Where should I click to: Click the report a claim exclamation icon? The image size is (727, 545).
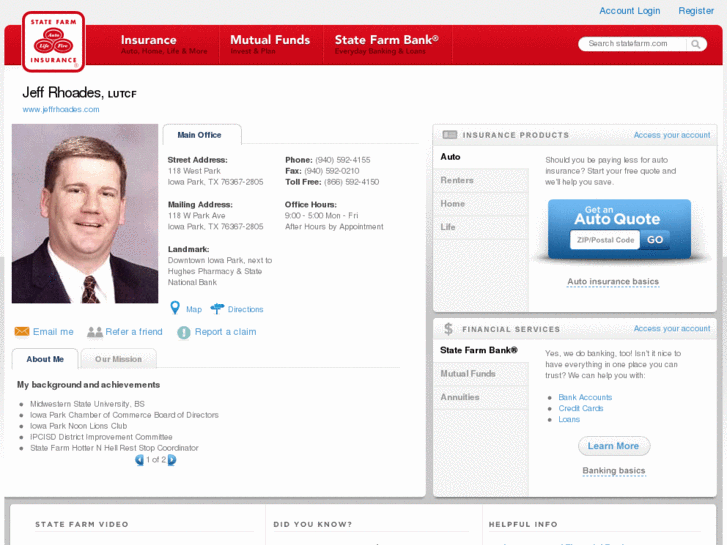184,332
